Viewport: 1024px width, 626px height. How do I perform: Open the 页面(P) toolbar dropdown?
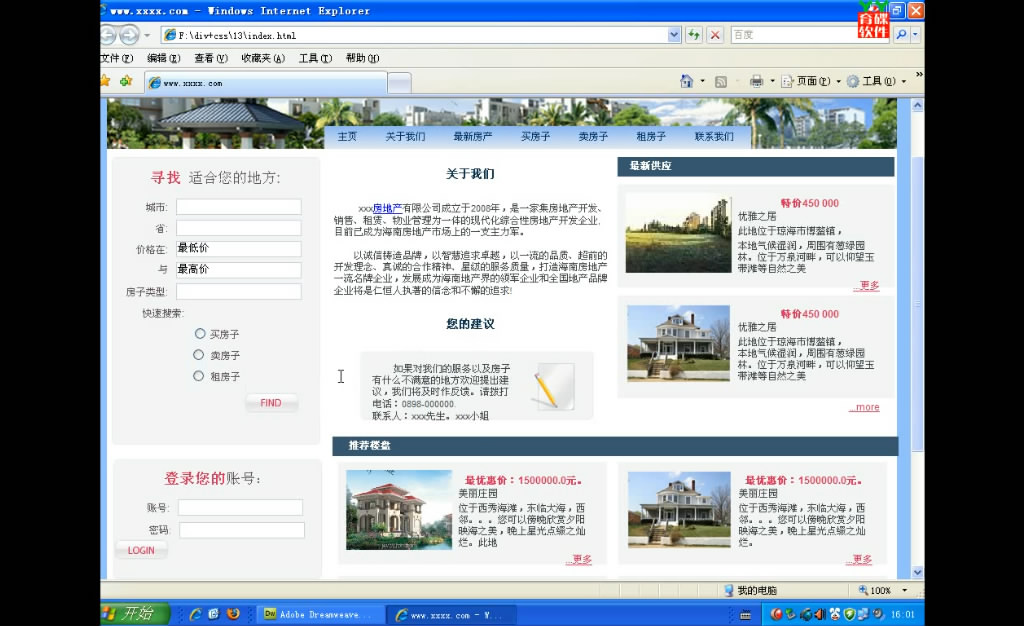tap(811, 82)
